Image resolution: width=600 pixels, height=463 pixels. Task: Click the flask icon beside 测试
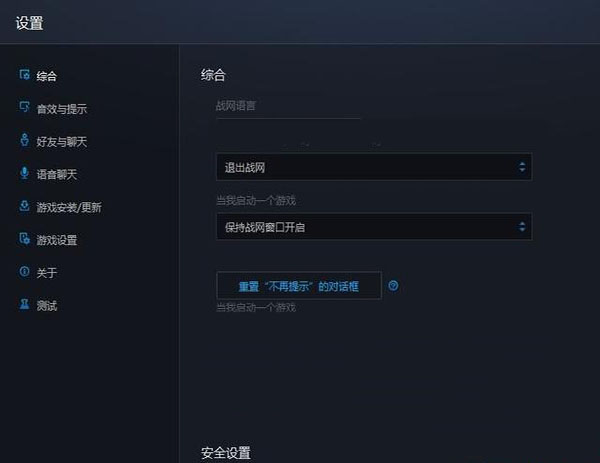click(x=24, y=304)
